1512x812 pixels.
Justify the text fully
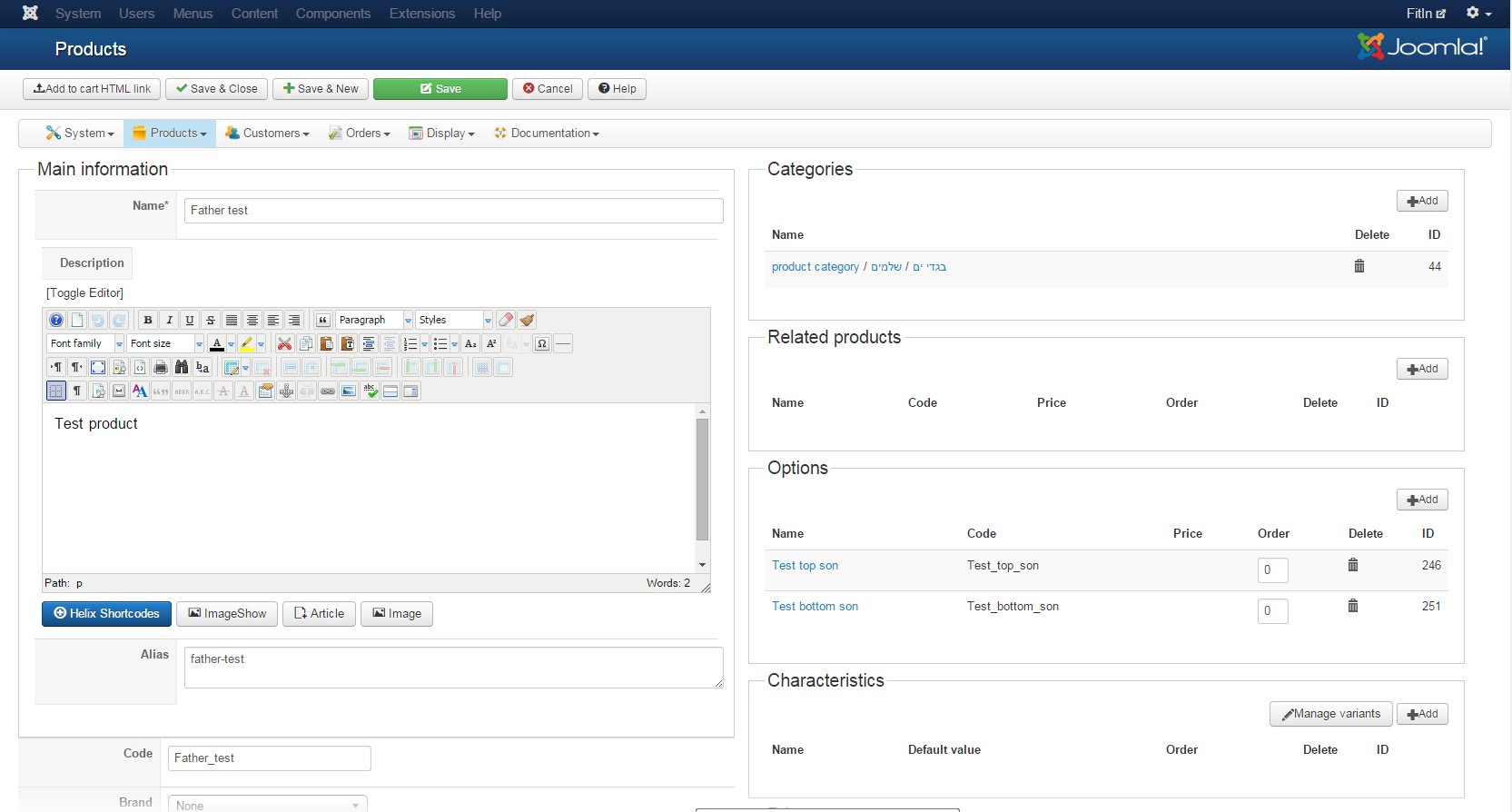[232, 320]
